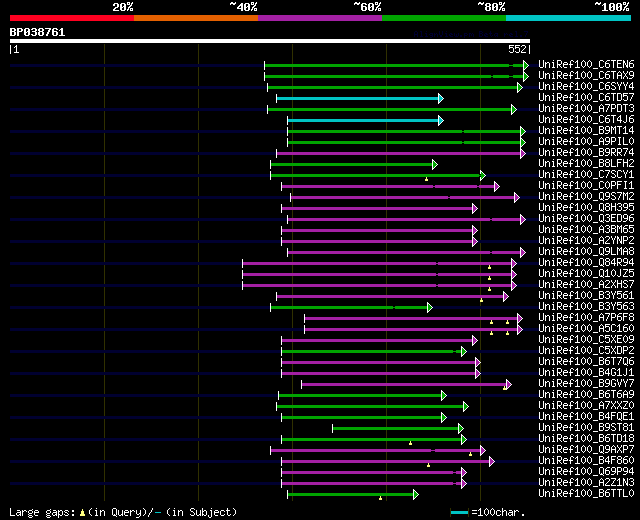Click the UniRef100_B4F860 name
This screenshot has width=640, height=520.
[586, 461]
